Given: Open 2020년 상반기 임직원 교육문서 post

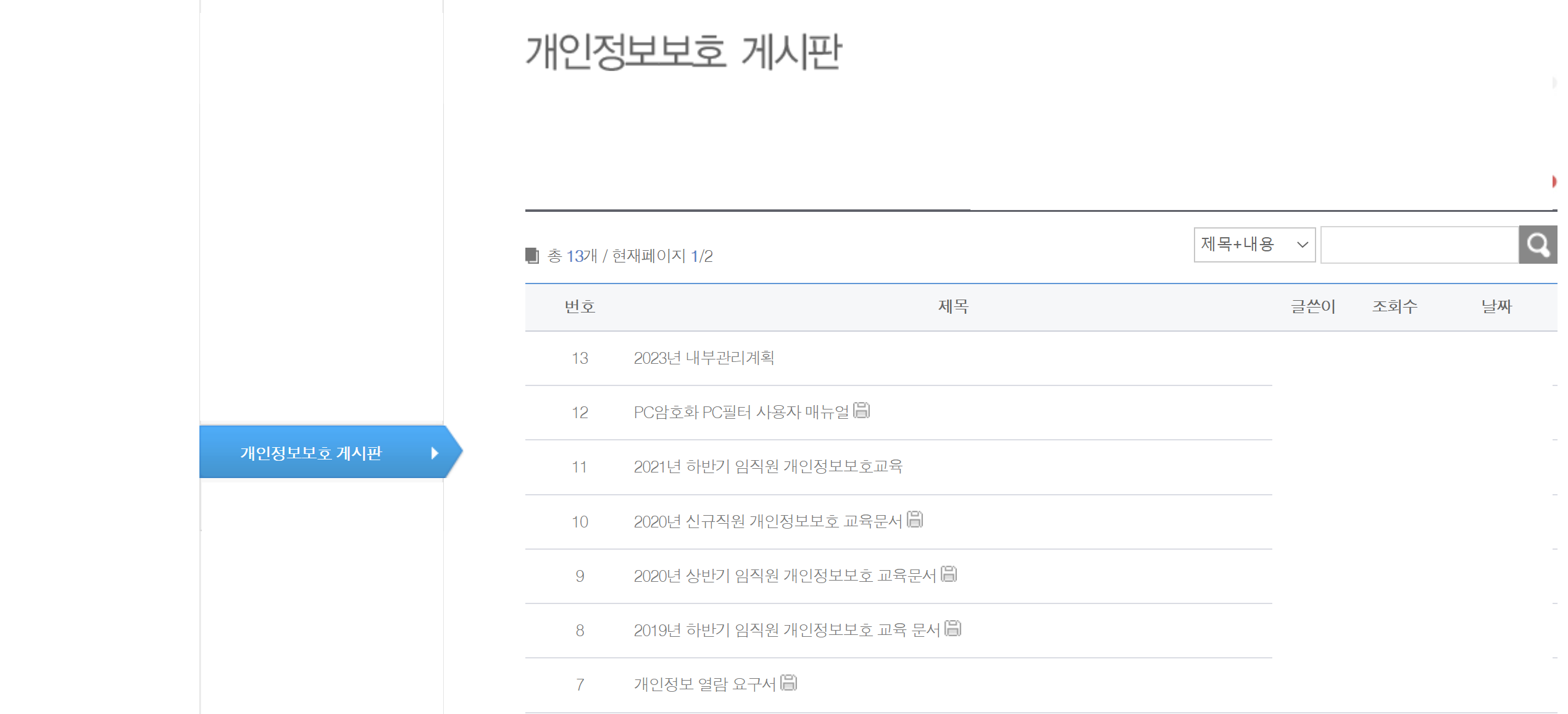Looking at the screenshot, I should tap(785, 576).
